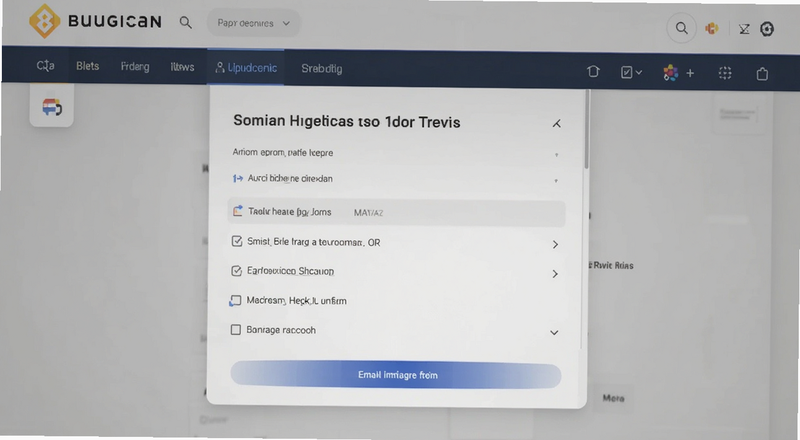Toggle the Bonrage raccoch checkbox

click(x=236, y=330)
